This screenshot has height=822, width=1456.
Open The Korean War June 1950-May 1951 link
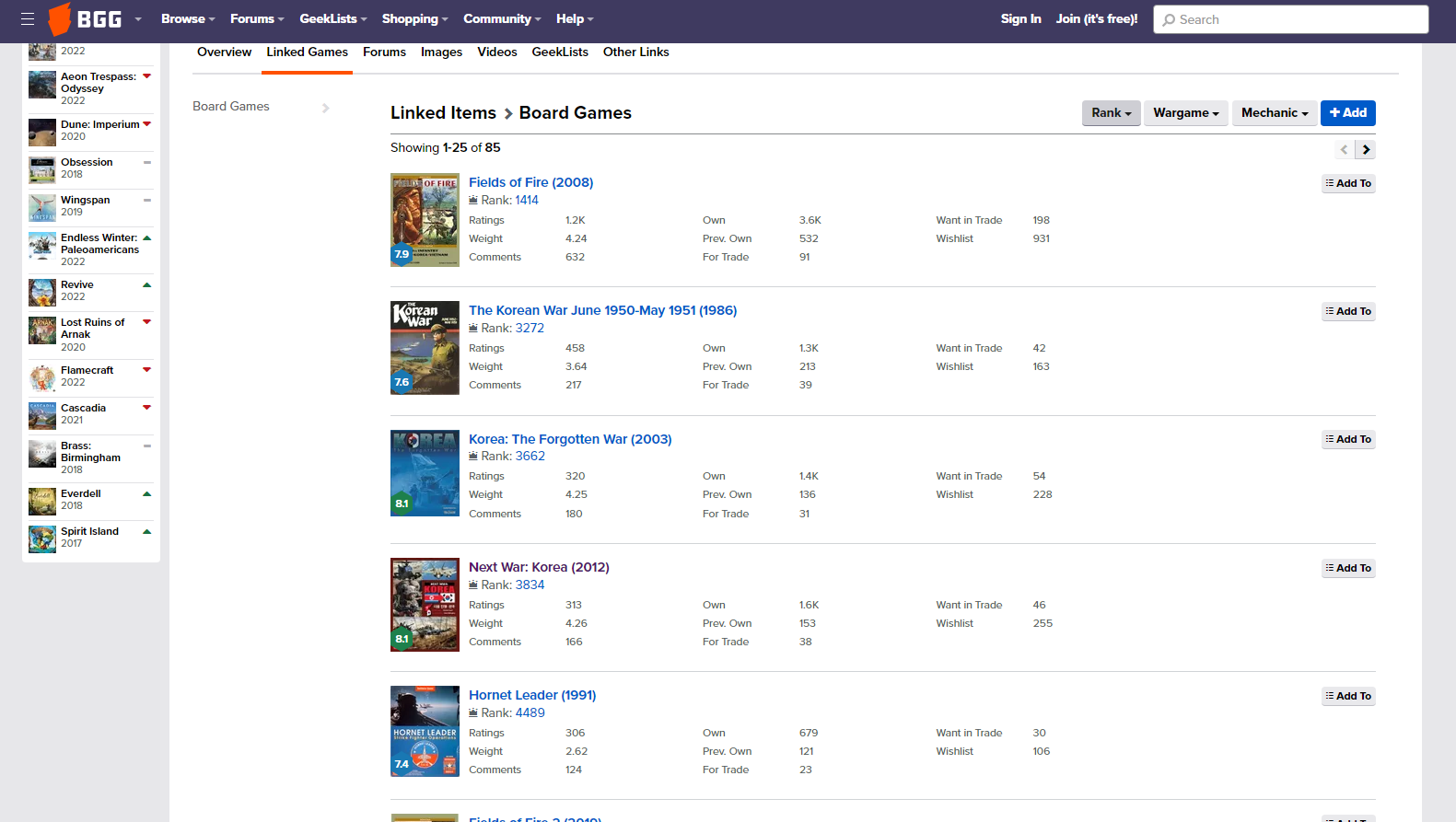click(602, 310)
